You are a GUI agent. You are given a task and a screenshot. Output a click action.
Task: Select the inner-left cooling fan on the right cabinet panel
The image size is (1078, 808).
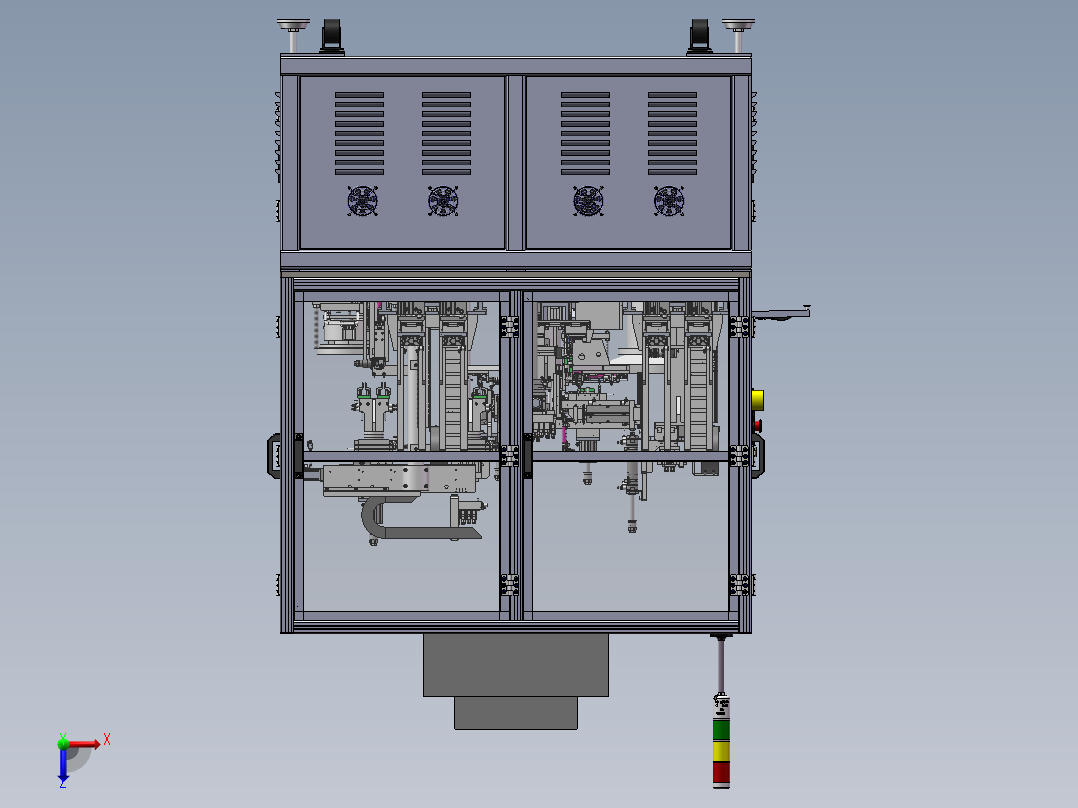click(588, 201)
